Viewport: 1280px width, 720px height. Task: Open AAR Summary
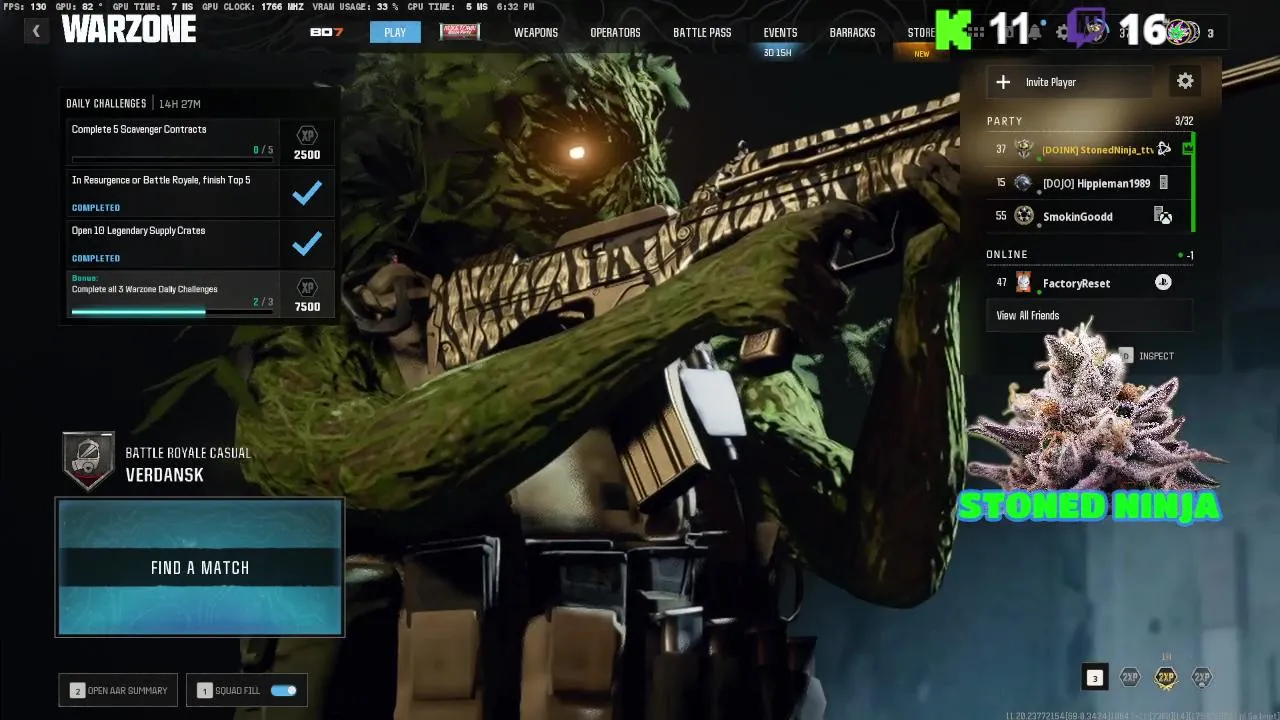coord(119,690)
